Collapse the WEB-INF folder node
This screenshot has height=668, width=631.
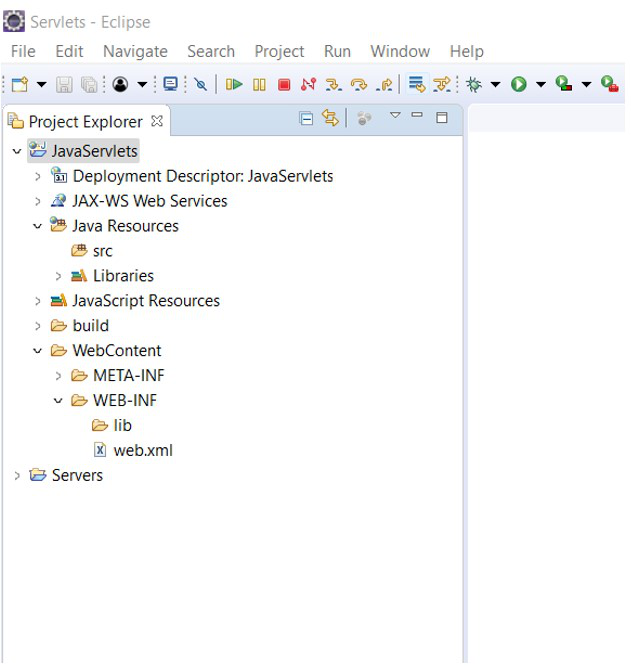58,401
